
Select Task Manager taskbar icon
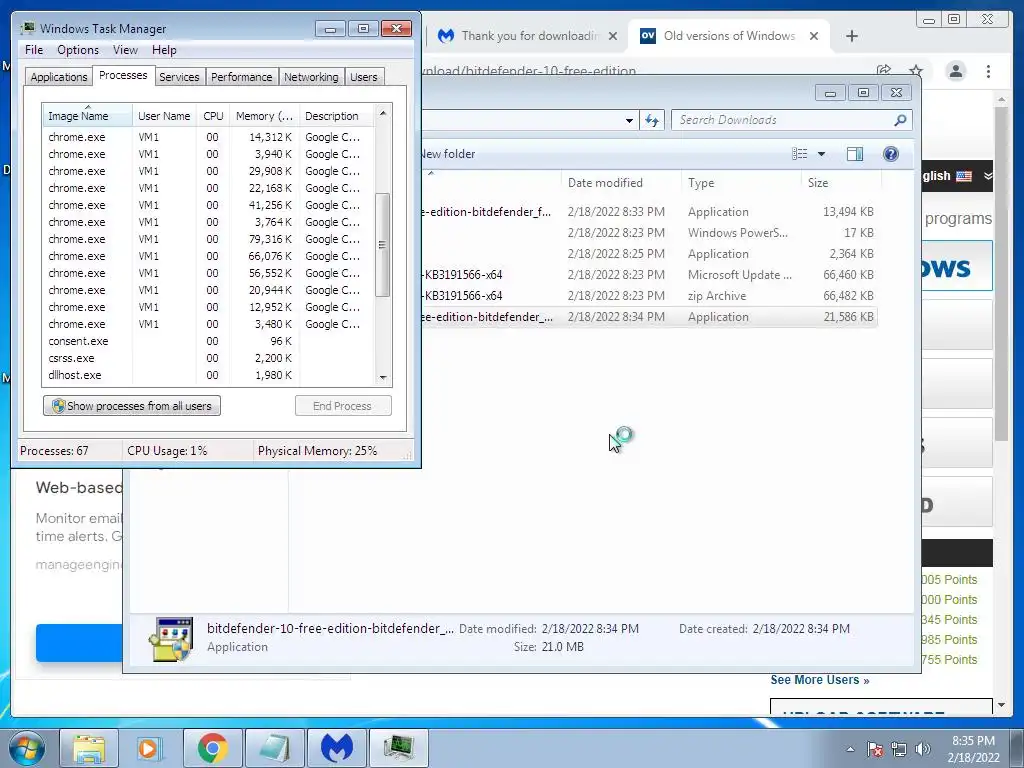pyautogui.click(x=398, y=748)
